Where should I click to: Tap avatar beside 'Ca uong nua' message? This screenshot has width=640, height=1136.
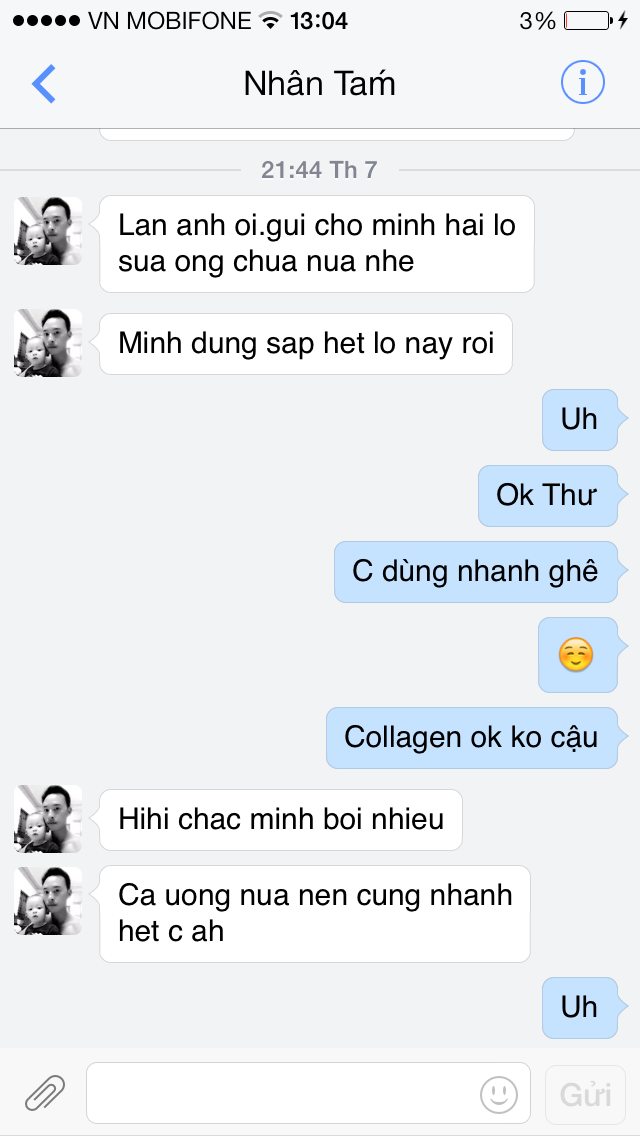tap(48, 901)
